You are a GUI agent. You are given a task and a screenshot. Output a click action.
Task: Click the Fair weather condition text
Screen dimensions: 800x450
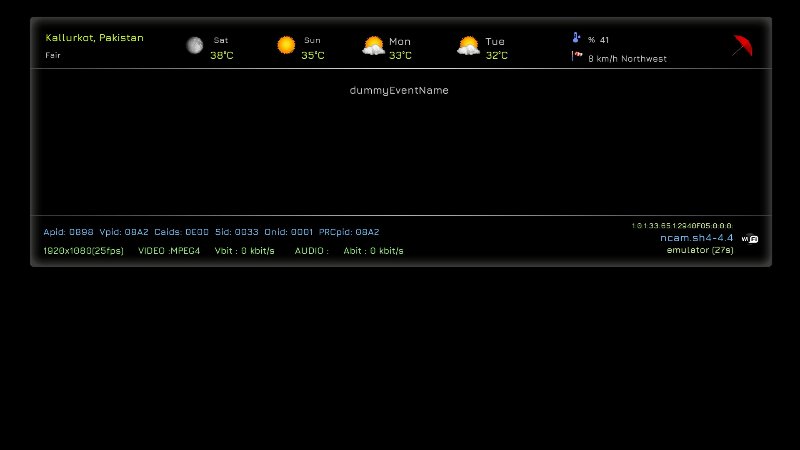coord(53,55)
